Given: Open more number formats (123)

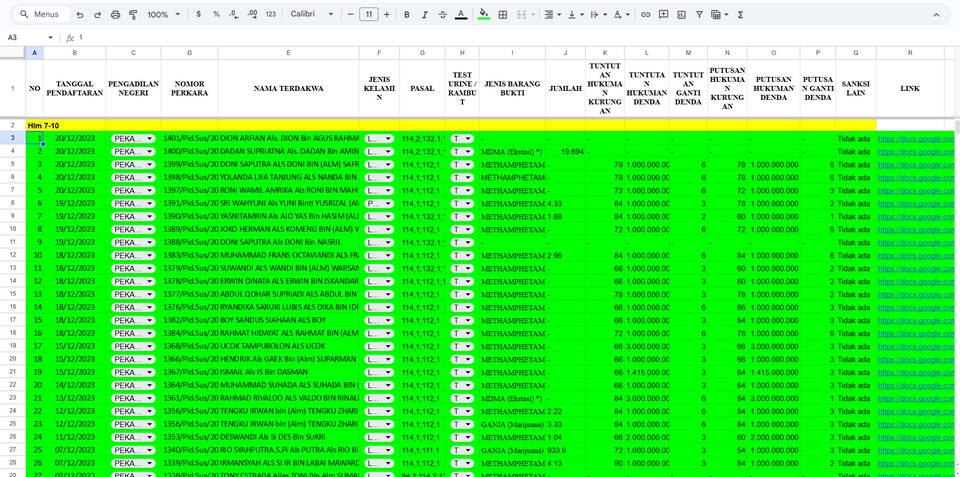Looking at the screenshot, I should [271, 14].
